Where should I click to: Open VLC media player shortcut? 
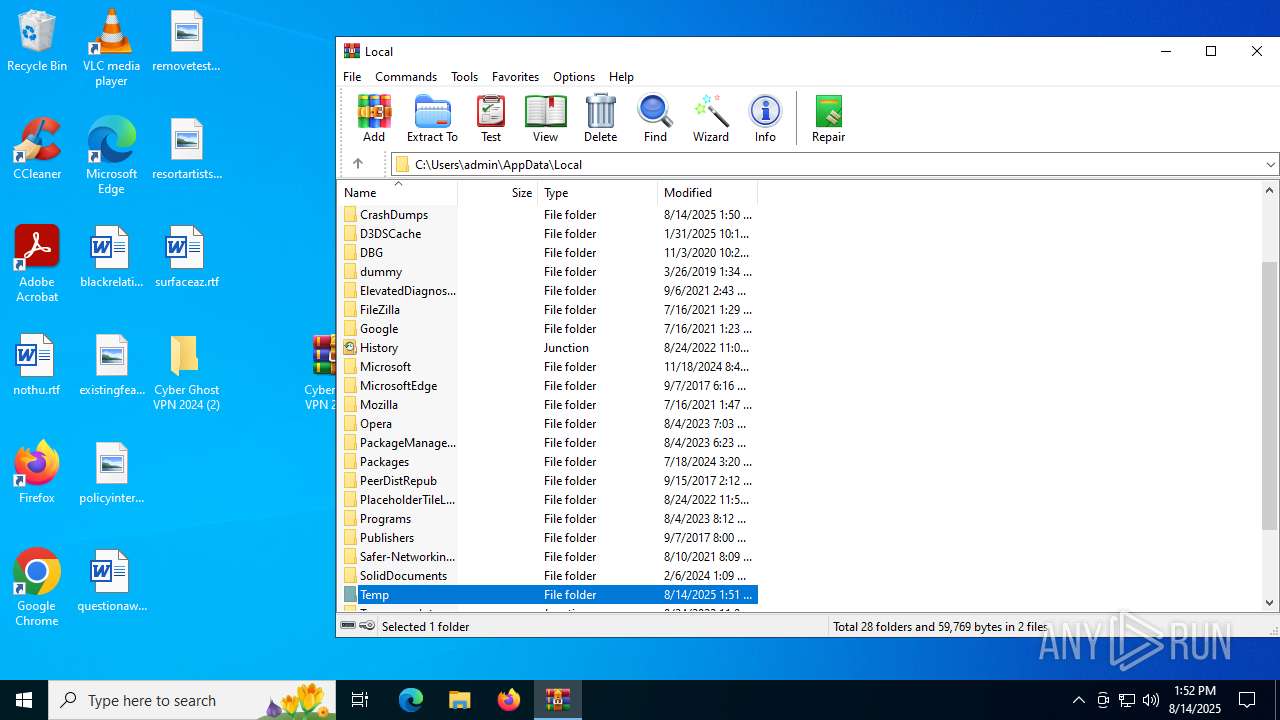[111, 48]
